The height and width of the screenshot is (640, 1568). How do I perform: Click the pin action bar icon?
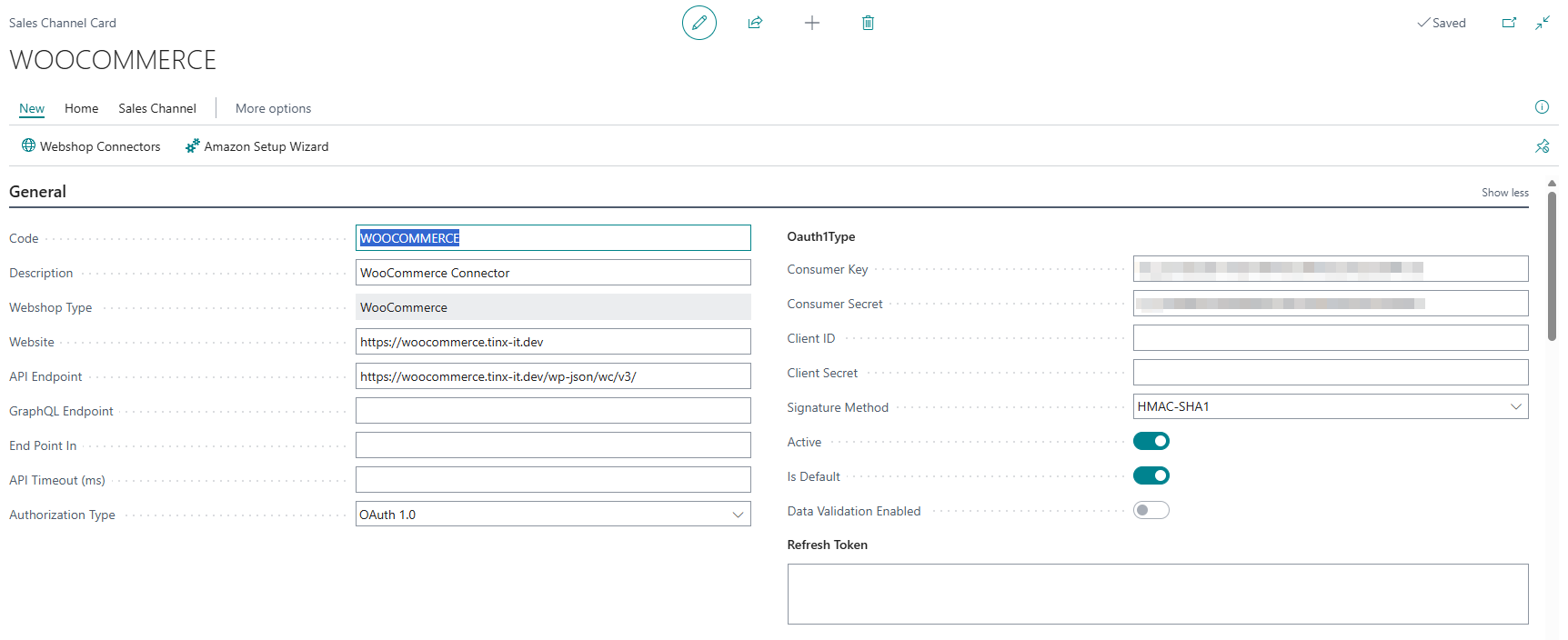(1543, 146)
